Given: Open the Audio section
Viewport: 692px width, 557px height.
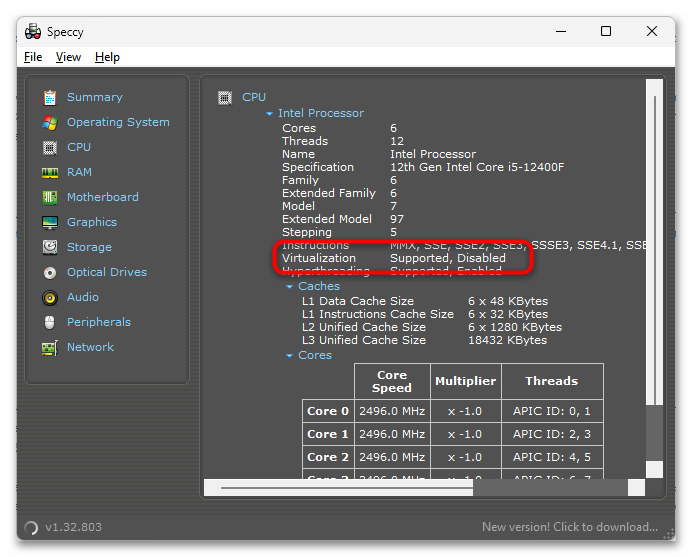Looking at the screenshot, I should (x=83, y=297).
